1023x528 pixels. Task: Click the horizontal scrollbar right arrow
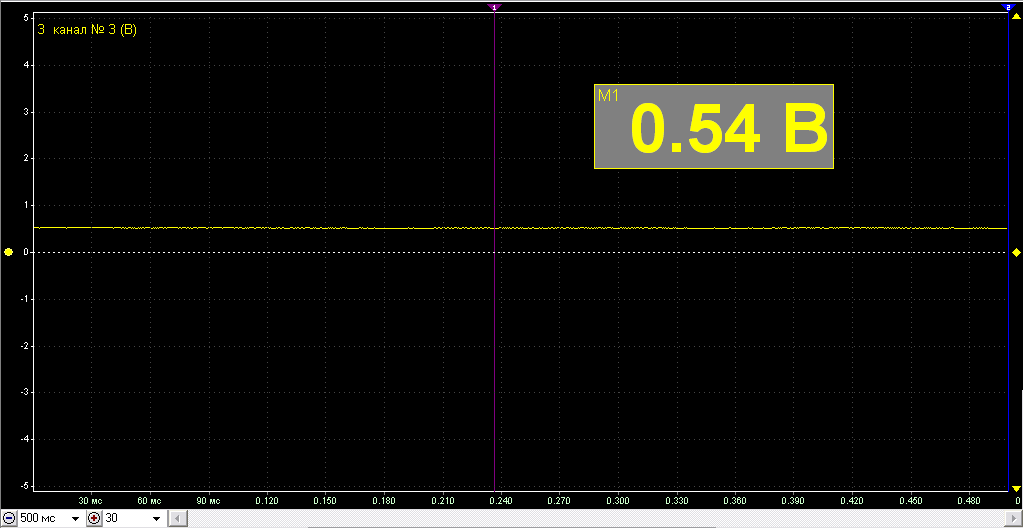1015,519
